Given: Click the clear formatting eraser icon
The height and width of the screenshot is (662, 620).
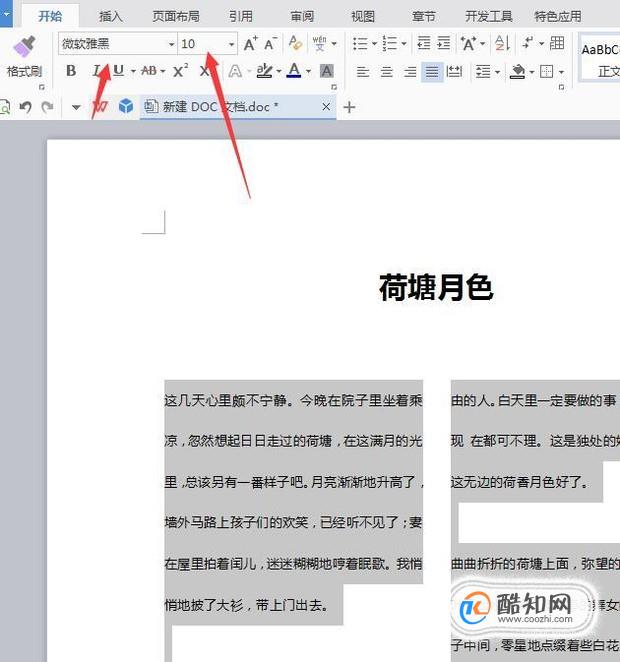Looking at the screenshot, I should 295,43.
